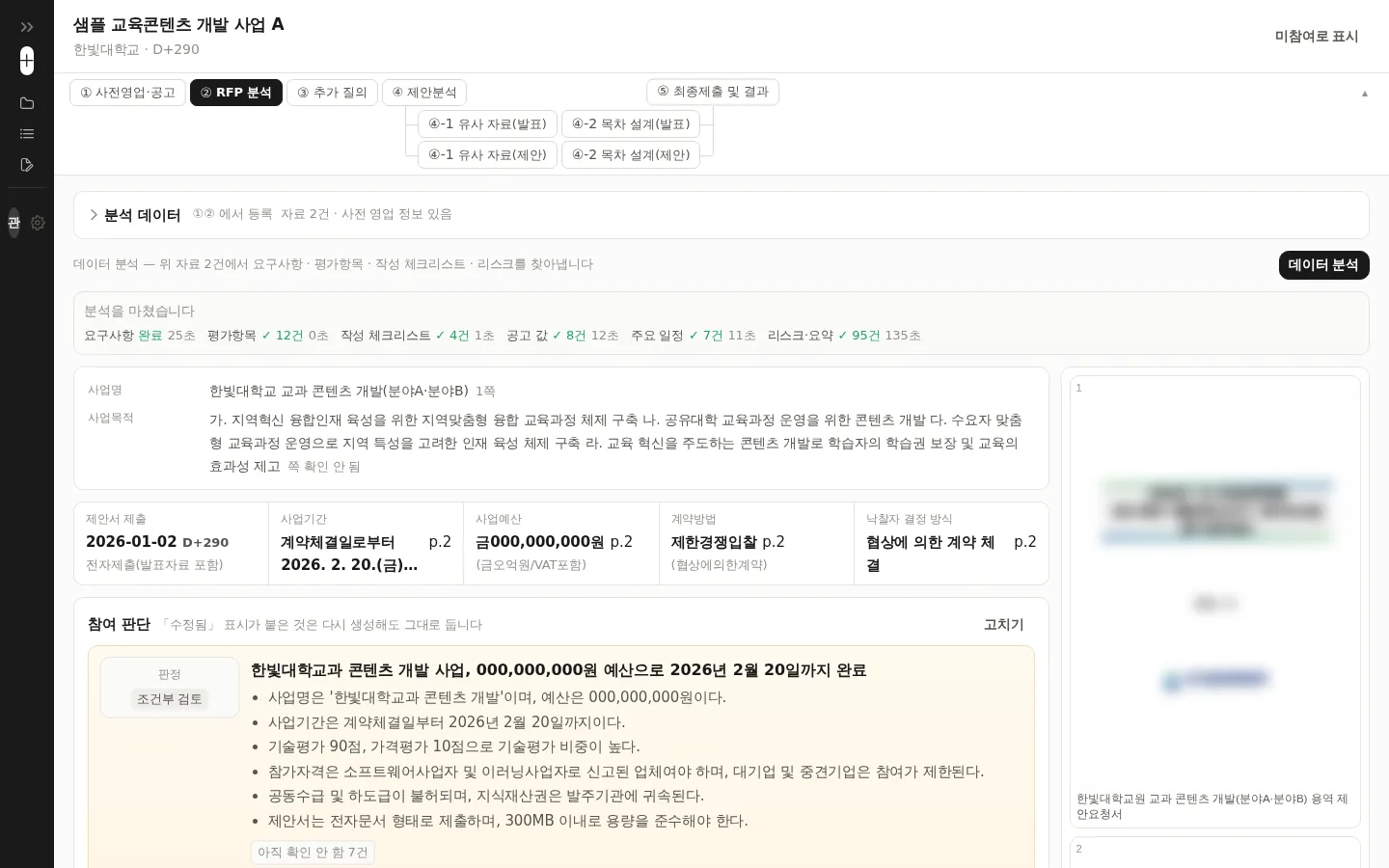Open the 아직 확인 안 함 7건 chip

(x=313, y=853)
